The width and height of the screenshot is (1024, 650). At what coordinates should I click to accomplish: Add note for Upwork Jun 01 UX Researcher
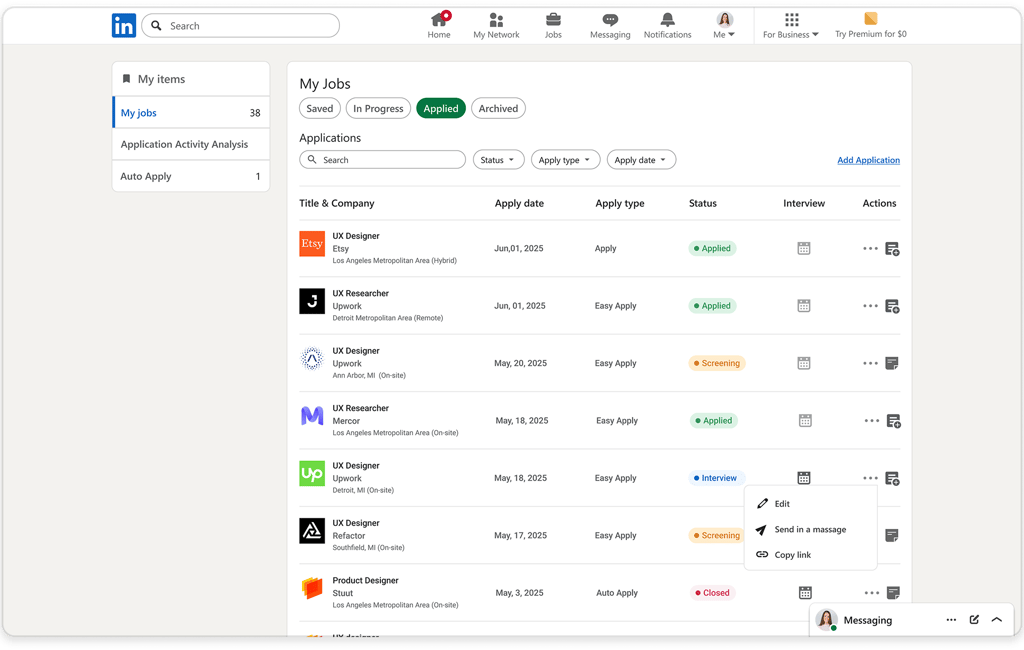tap(892, 306)
